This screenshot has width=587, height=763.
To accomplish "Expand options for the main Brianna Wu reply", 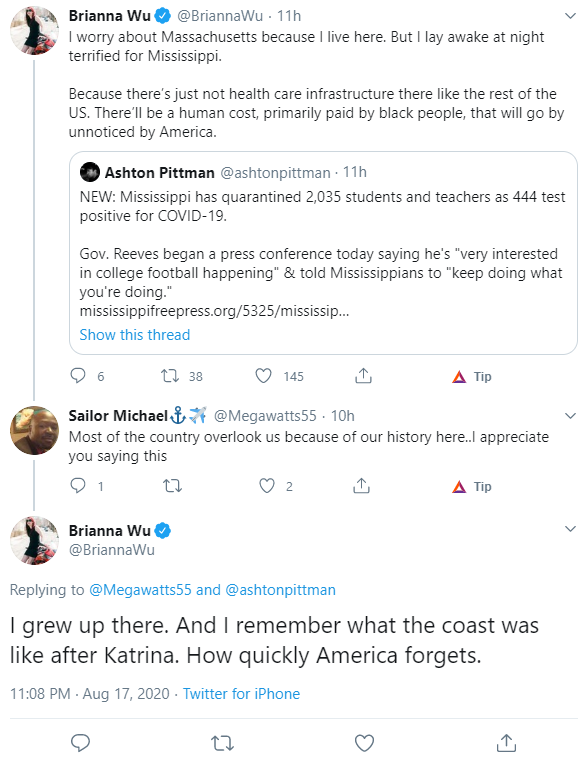I will (x=570, y=529).
